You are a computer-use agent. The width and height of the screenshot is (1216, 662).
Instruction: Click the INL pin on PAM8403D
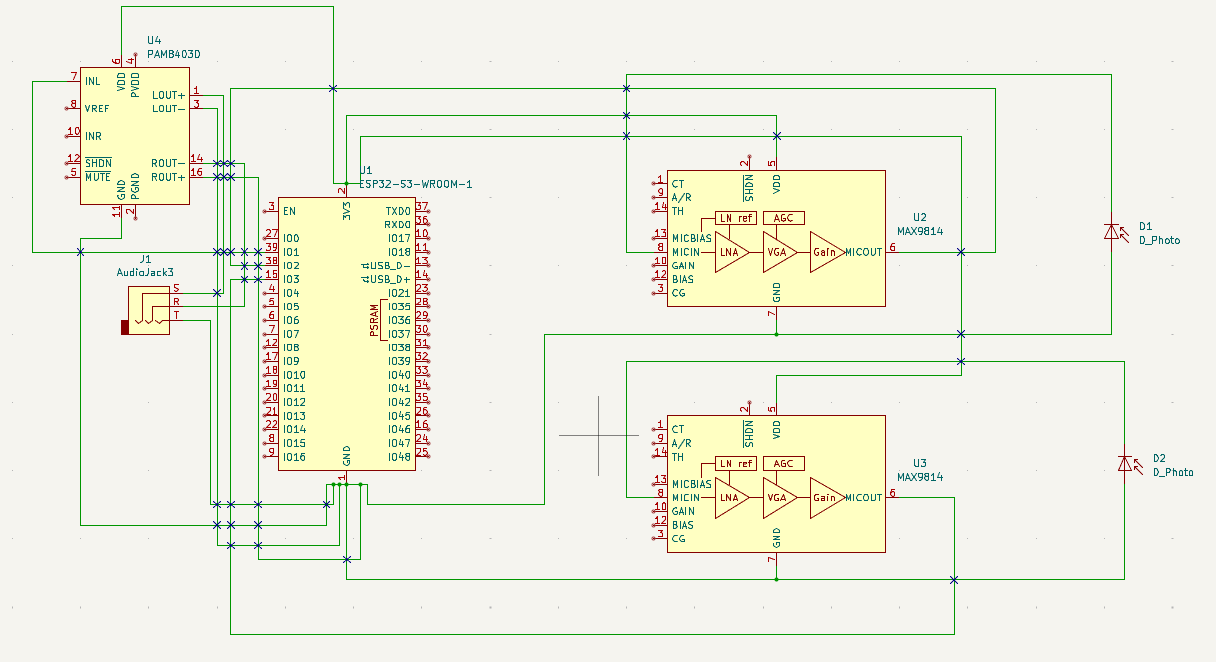click(x=93, y=81)
